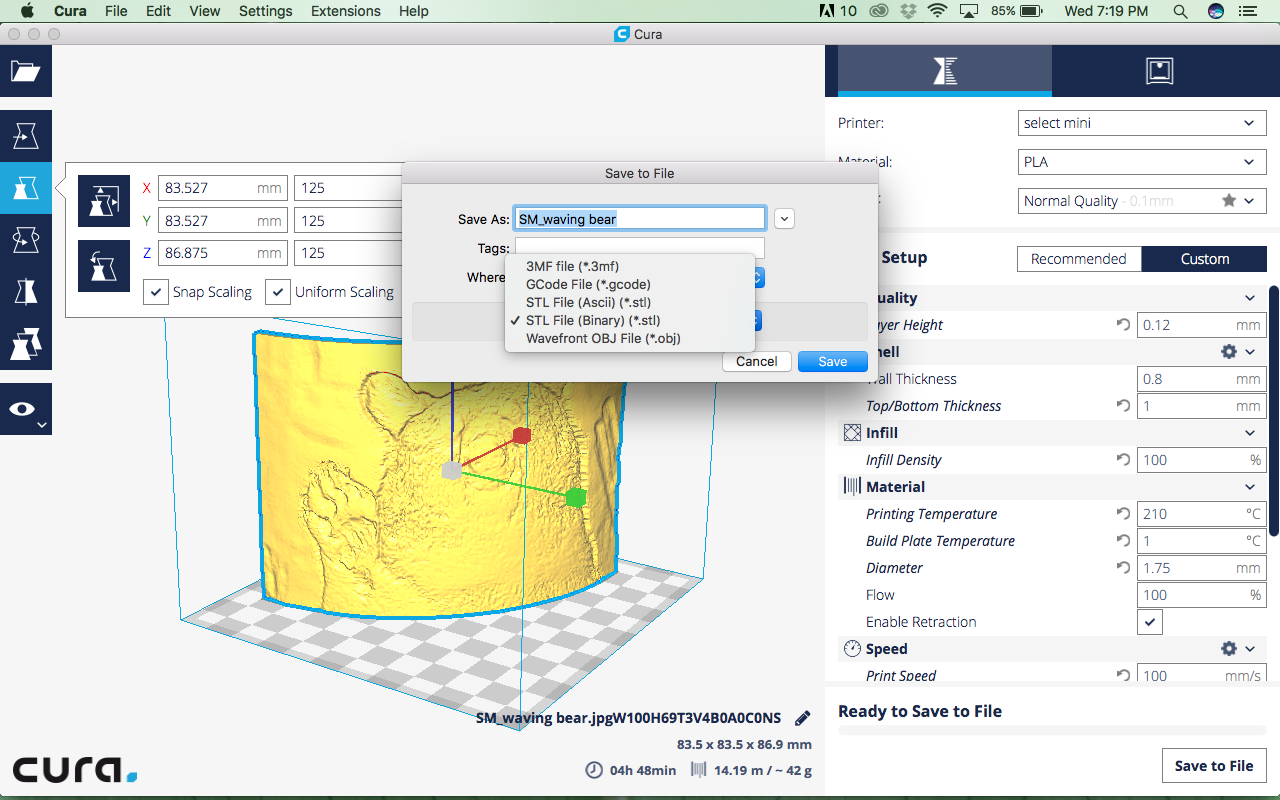Open the Apple menu
Viewport: 1280px width, 800px height.
26,11
